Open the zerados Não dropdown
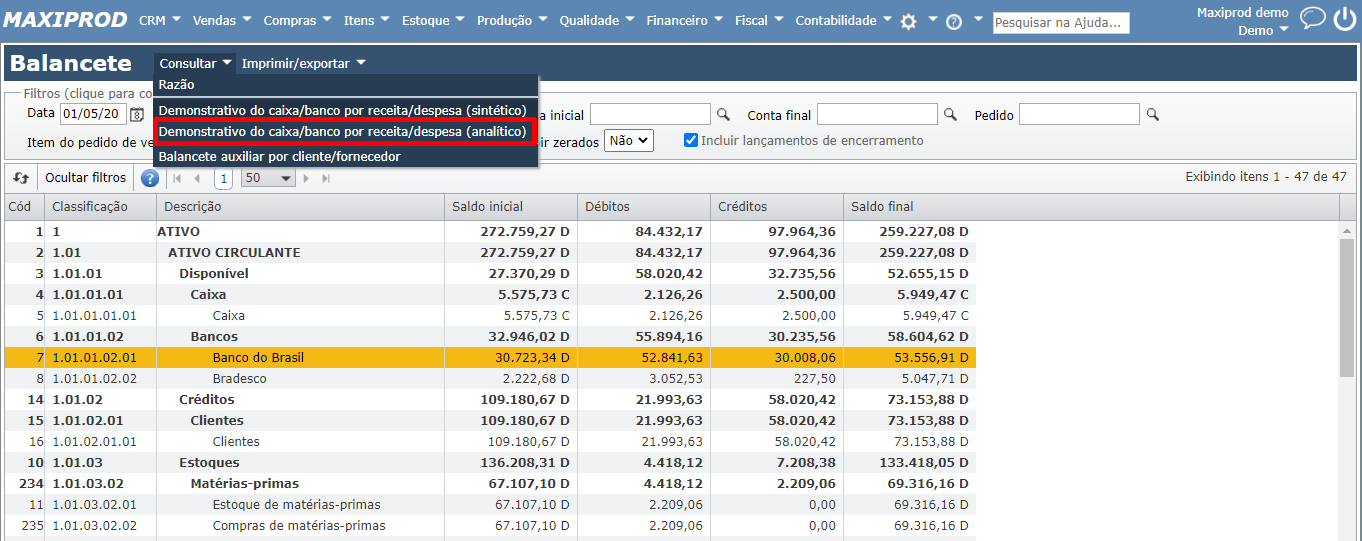The height and width of the screenshot is (541, 1362). (x=628, y=141)
